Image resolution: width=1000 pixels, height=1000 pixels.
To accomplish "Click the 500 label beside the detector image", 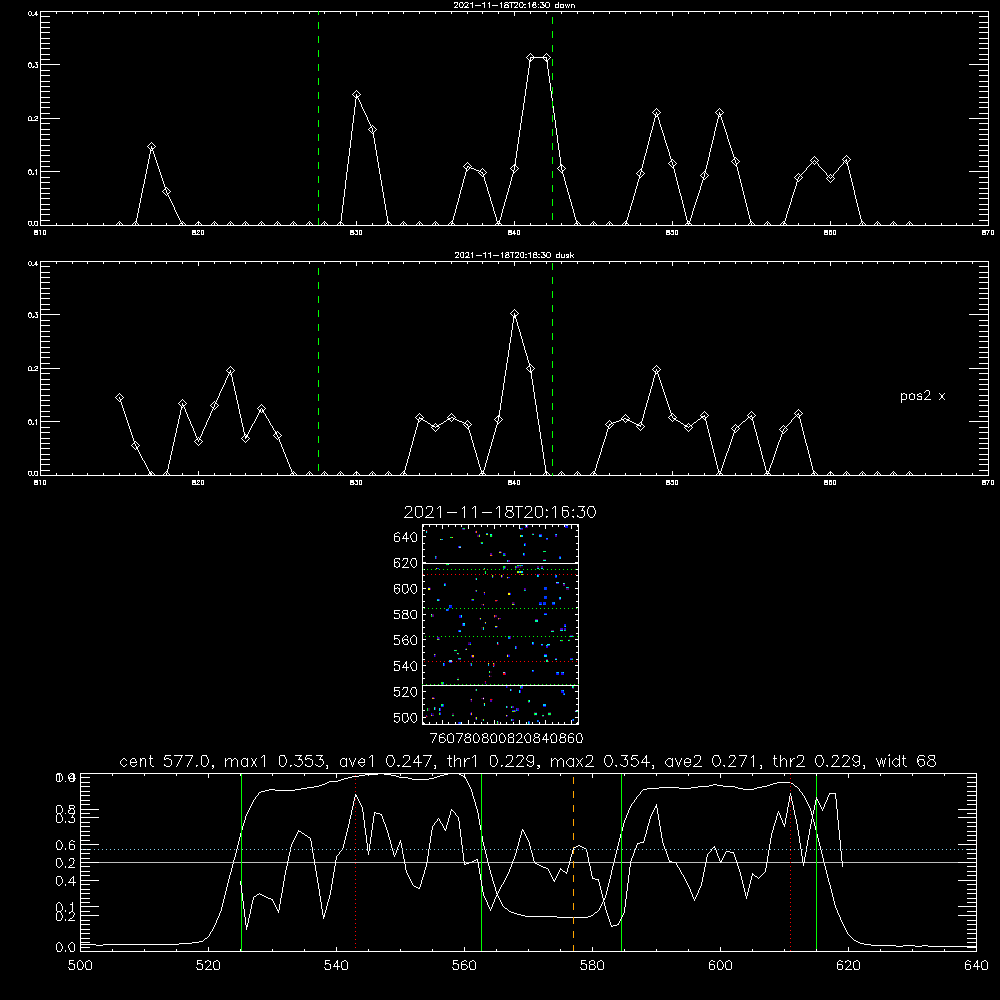I will (406, 717).
